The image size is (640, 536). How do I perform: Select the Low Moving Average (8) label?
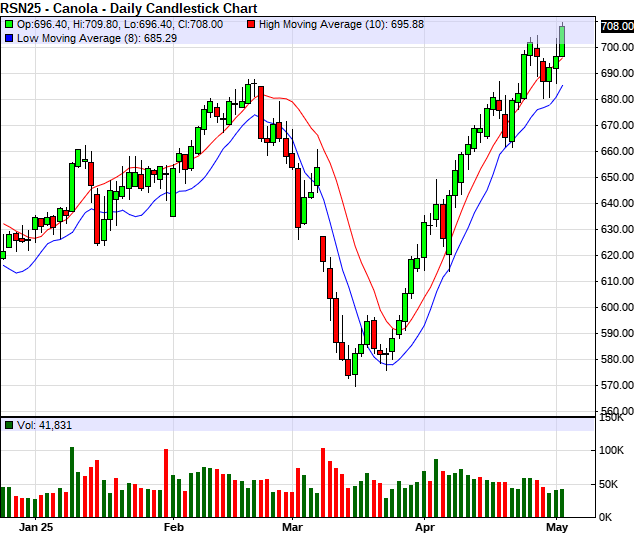81,37
